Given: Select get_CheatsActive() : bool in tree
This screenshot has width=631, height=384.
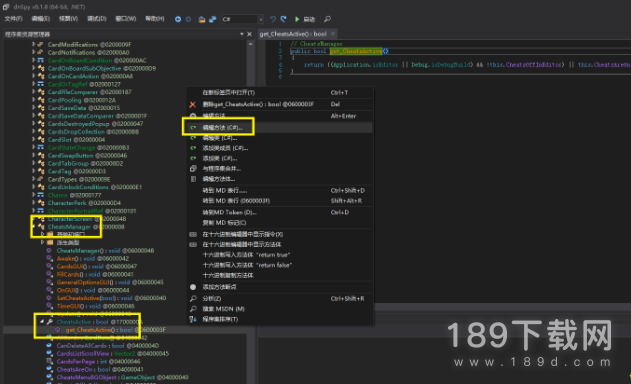Looking at the screenshot, I should pyautogui.click(x=115, y=330).
